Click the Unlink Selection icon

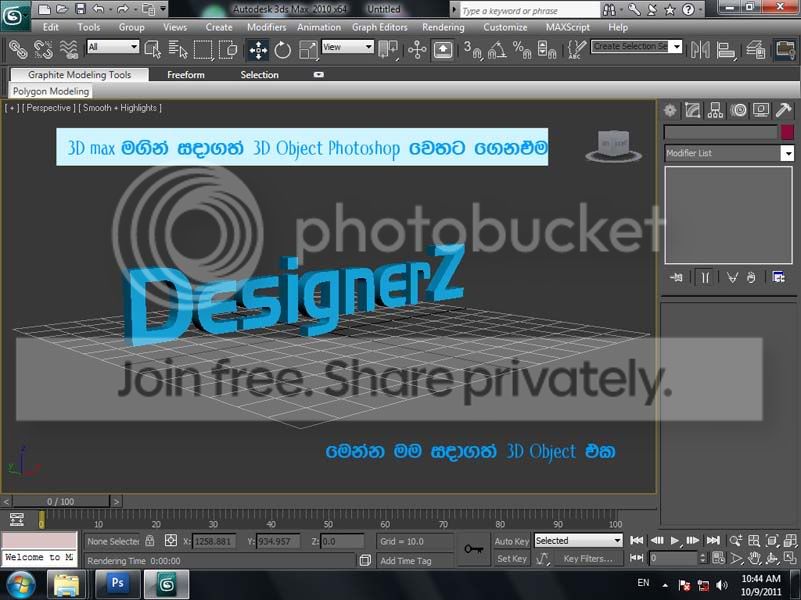click(43, 50)
